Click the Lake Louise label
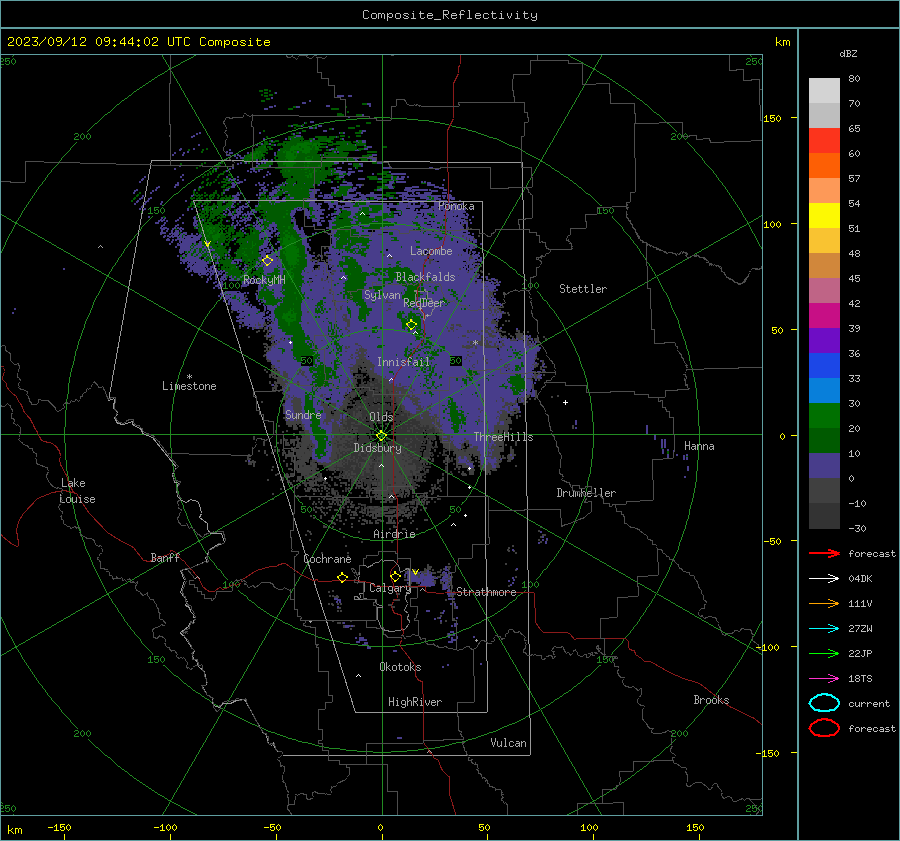 pyautogui.click(x=77, y=491)
